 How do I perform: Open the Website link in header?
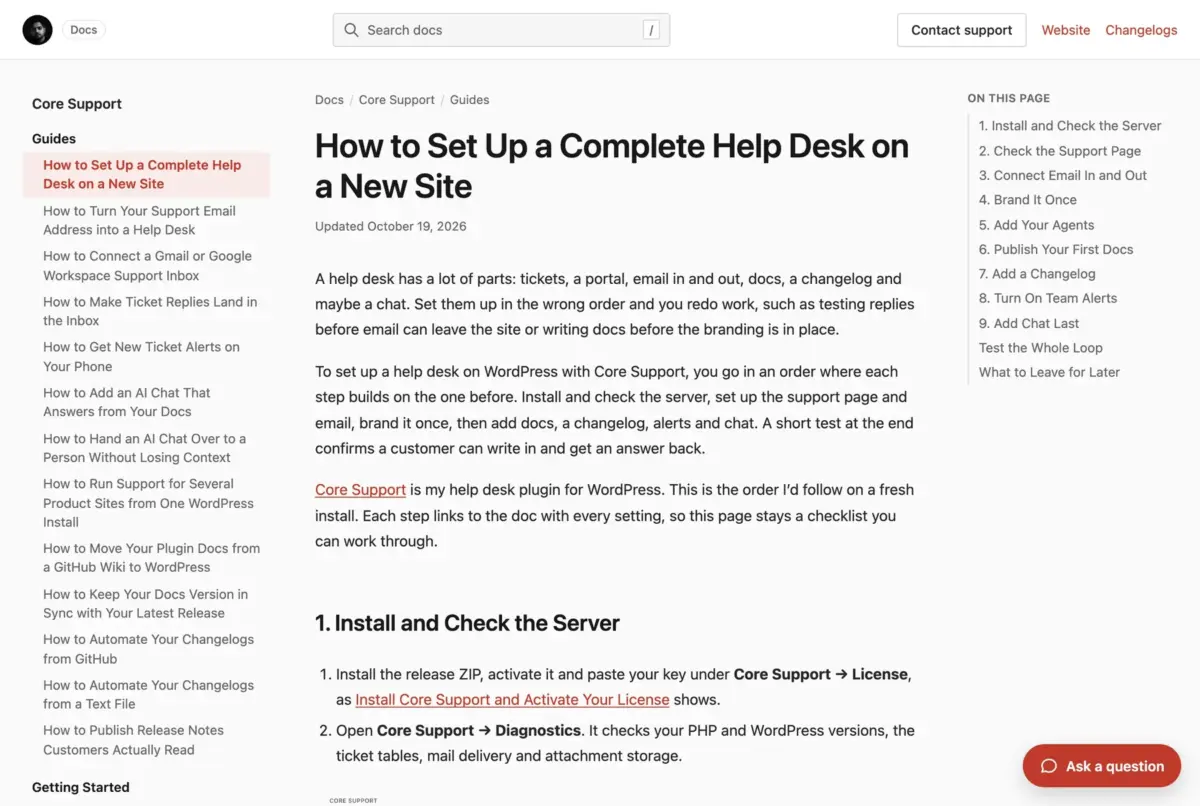pos(1066,30)
